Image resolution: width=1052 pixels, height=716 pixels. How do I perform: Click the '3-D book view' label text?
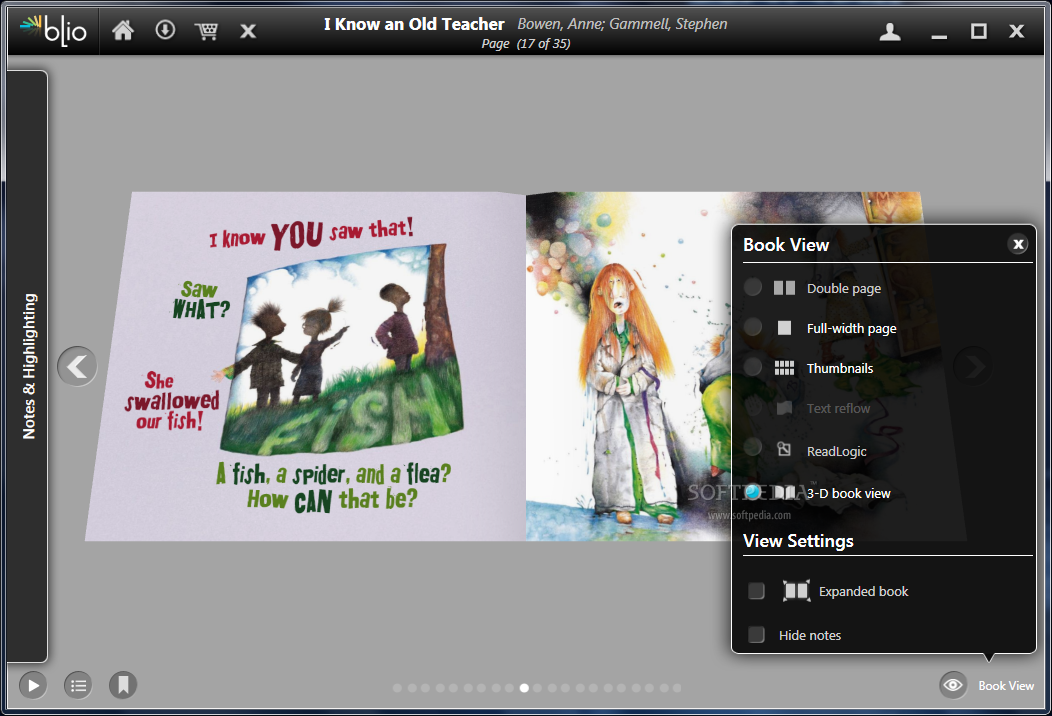848,493
